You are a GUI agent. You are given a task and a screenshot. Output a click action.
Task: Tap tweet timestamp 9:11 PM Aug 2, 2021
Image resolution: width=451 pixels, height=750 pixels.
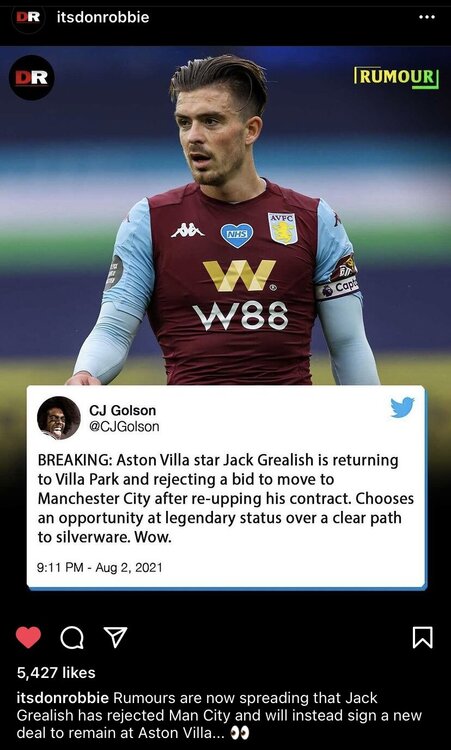99,568
